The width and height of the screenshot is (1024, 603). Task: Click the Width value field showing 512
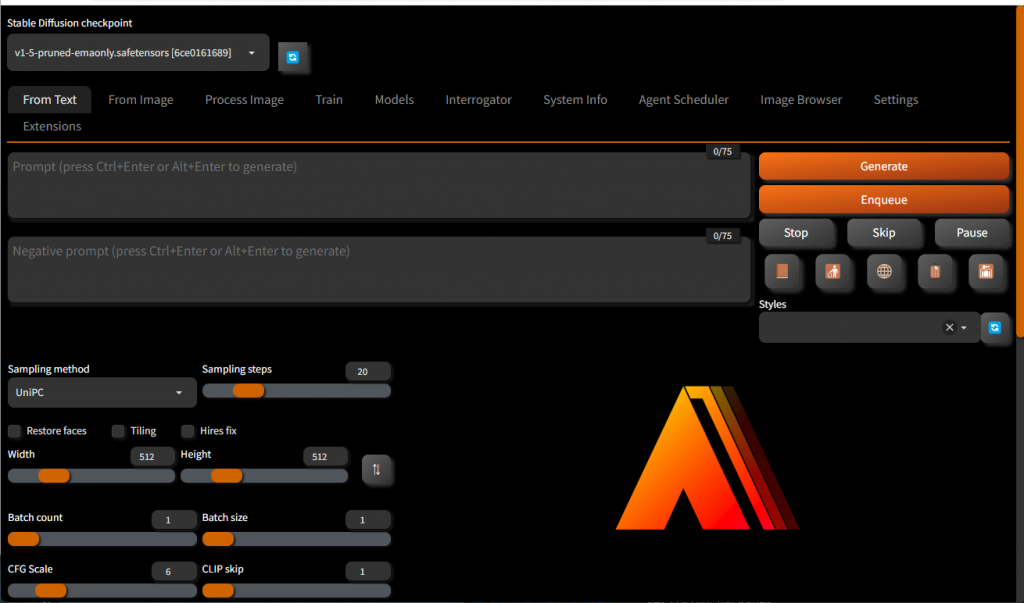[x=152, y=456]
